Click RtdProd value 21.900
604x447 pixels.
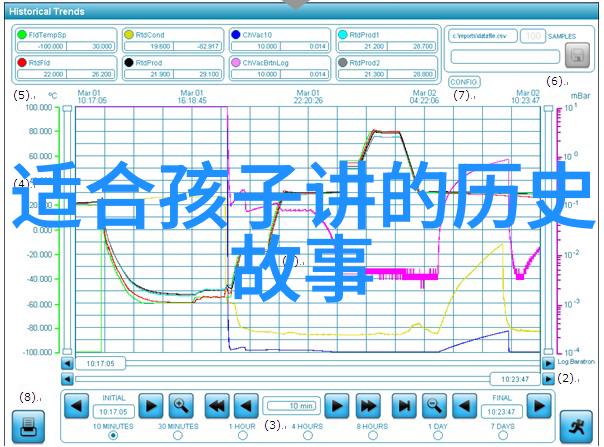pyautogui.click(x=149, y=74)
